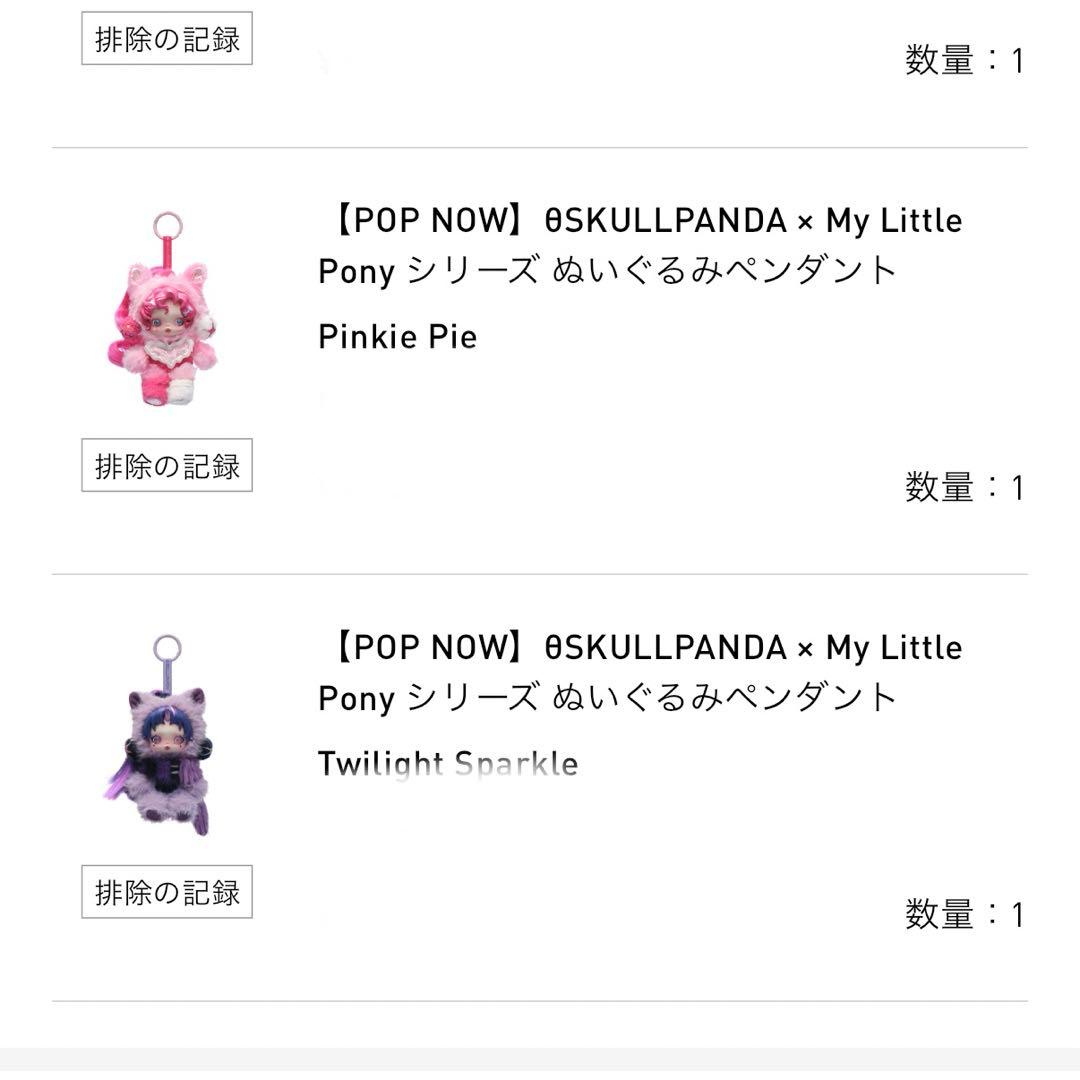Click the 数量：1 label for Pinkie Pie
Image resolution: width=1080 pixels, height=1080 pixels.
pyautogui.click(x=964, y=488)
